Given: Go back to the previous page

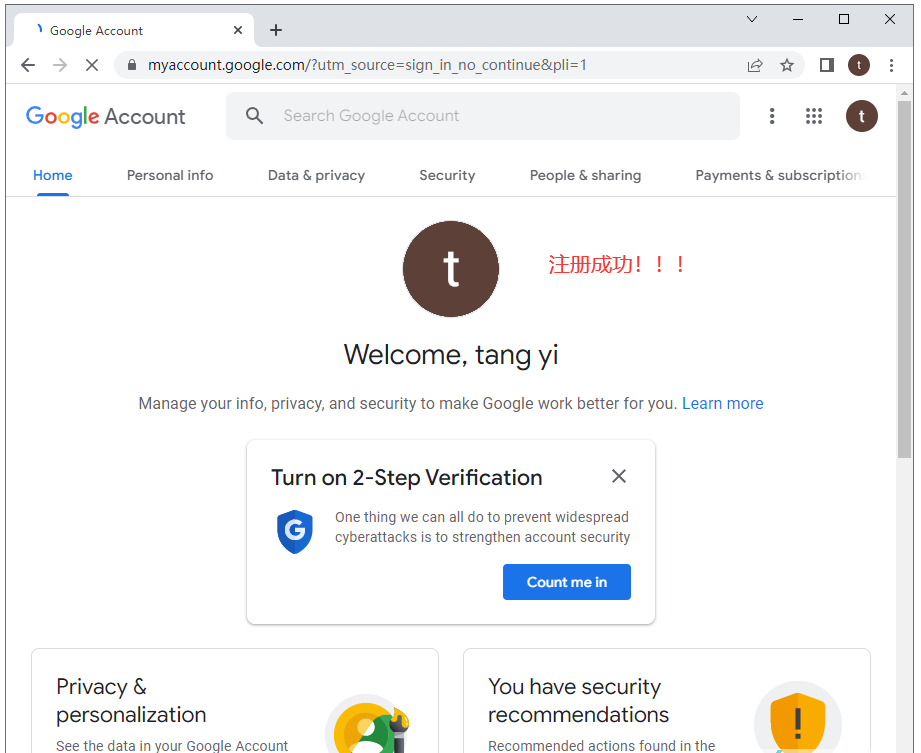Looking at the screenshot, I should click(x=28, y=65).
